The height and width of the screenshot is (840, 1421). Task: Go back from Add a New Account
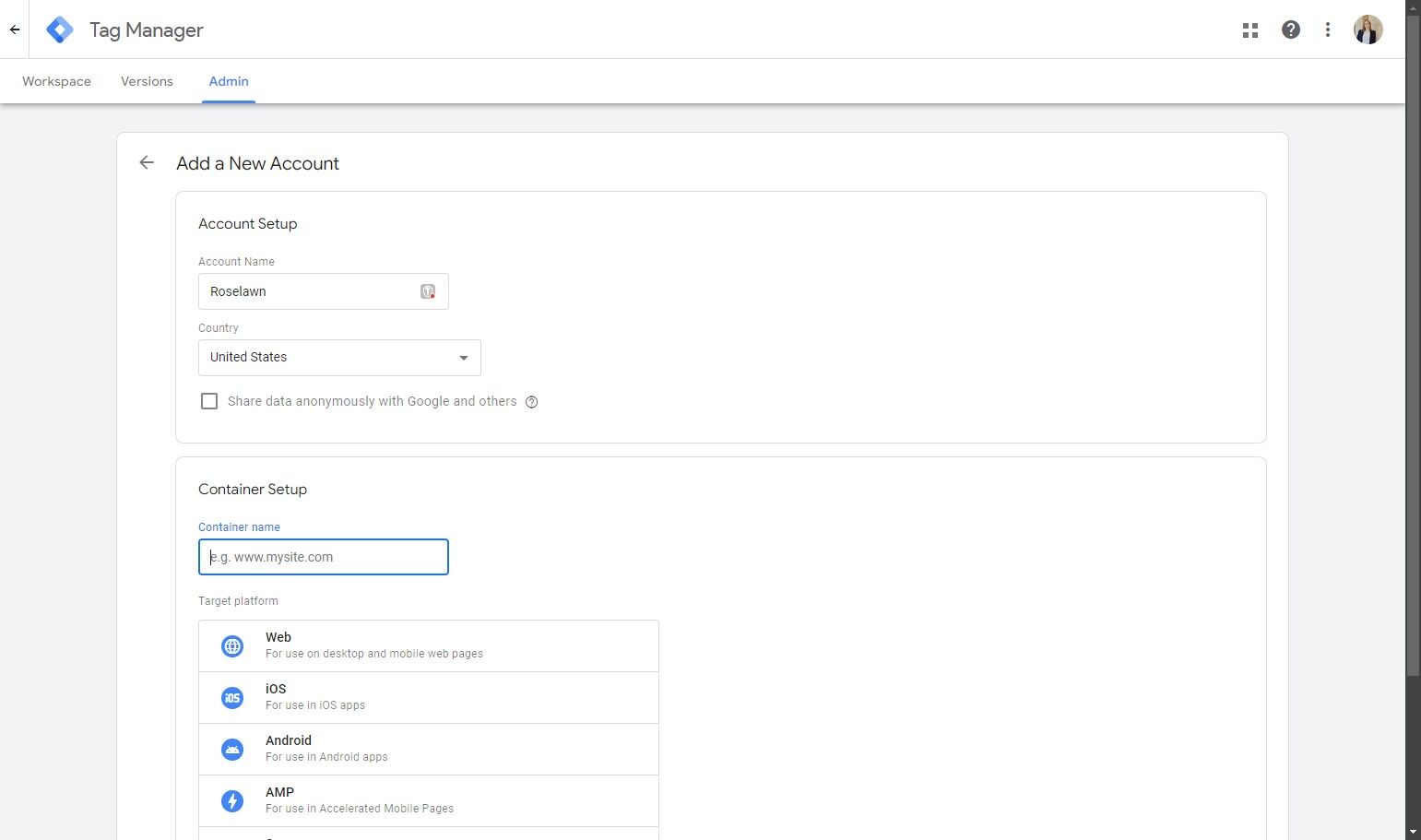coord(147,163)
